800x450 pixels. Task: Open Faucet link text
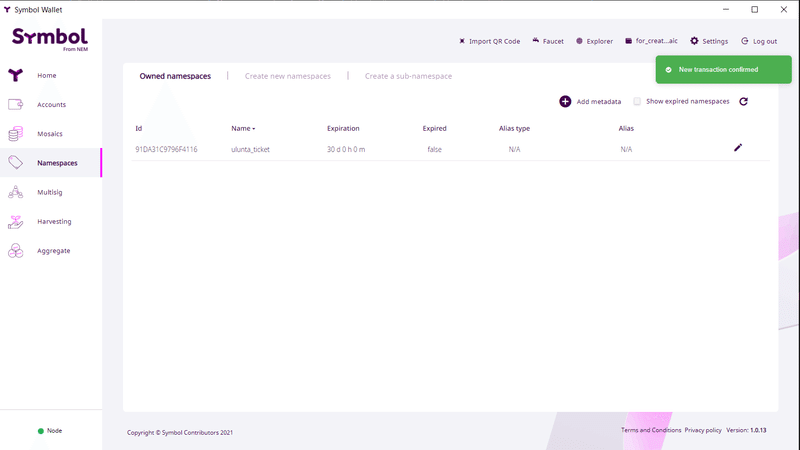(x=553, y=41)
